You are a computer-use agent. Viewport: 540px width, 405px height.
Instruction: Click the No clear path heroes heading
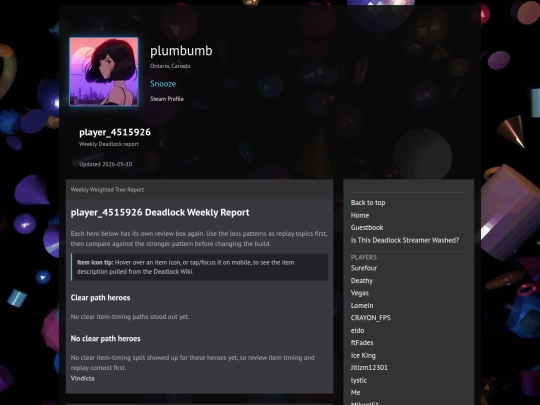[x=105, y=339]
